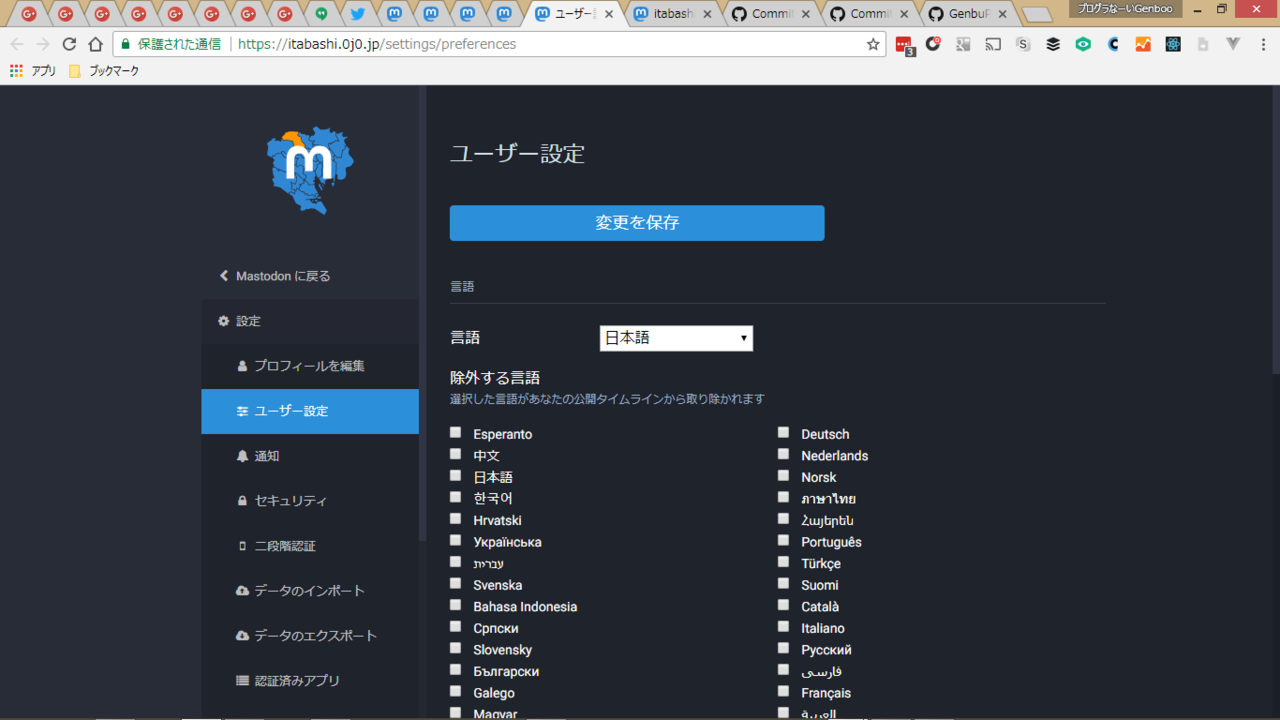Open the セキュリティ settings section
1280x720 pixels.
click(290, 501)
